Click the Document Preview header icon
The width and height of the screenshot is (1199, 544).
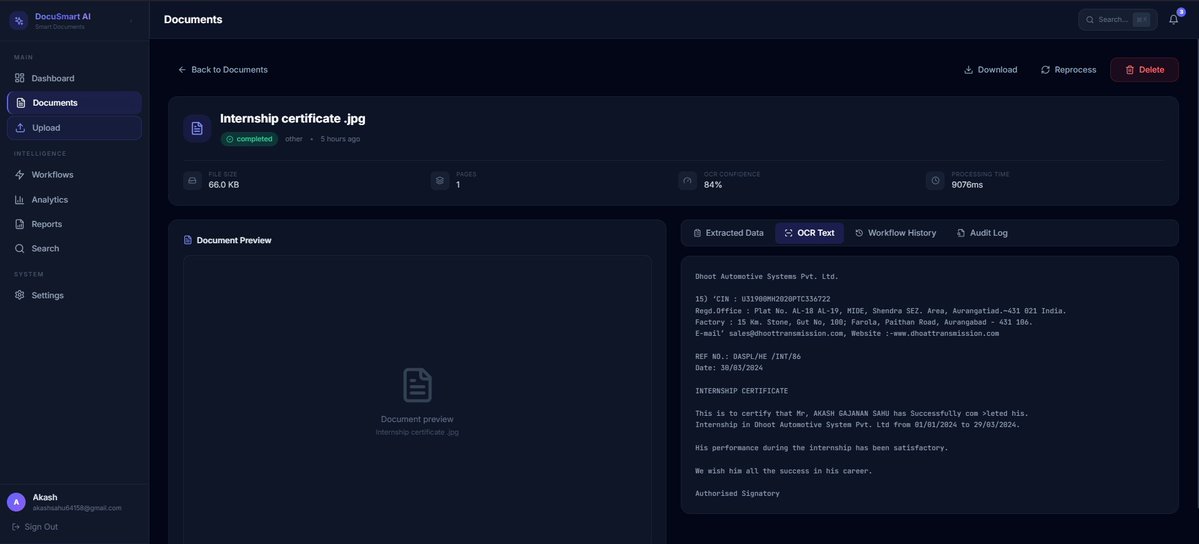[x=188, y=240]
